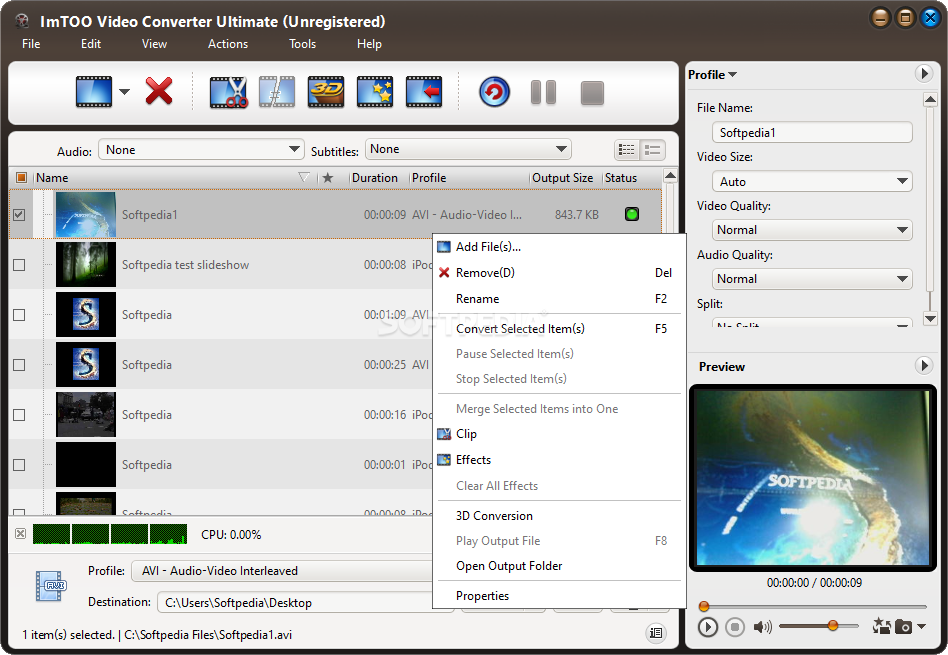Screen dimensions: 948x655
Task: Toggle the check-all box in the list header
Action: tap(21, 178)
